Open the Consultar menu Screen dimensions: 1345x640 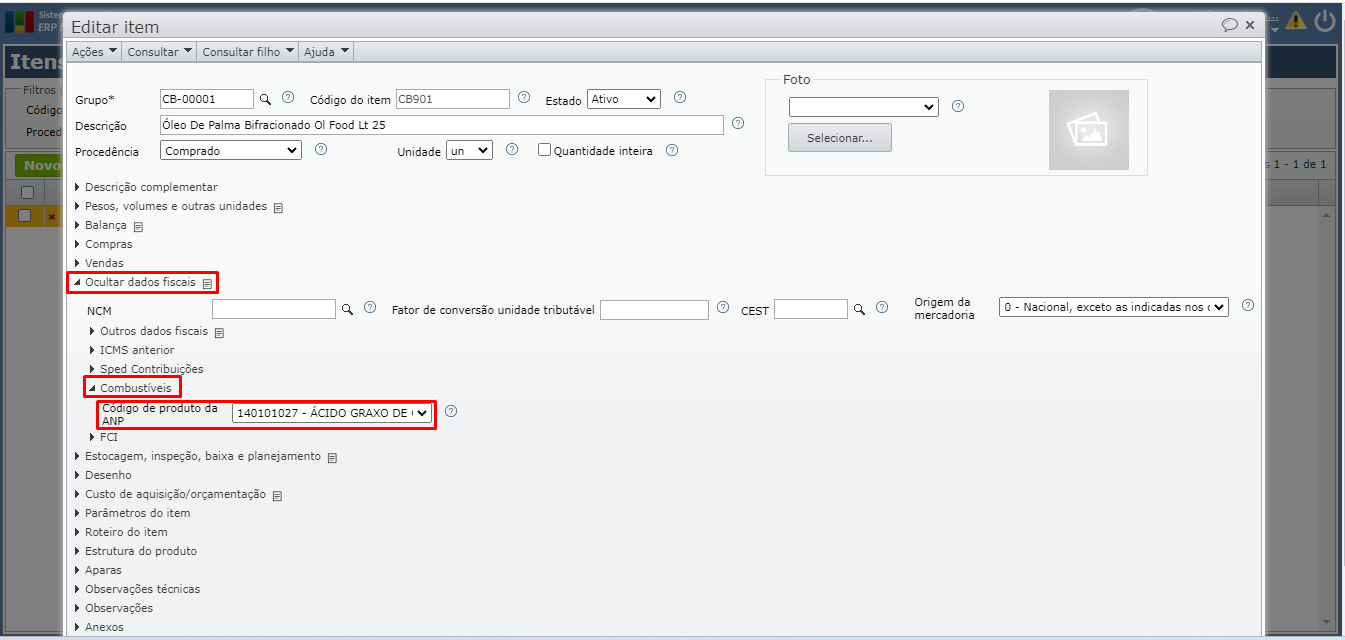click(160, 51)
